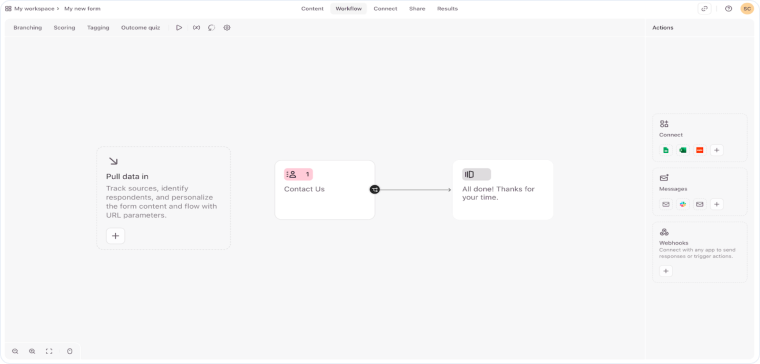The height and width of the screenshot is (364, 760).
Task: Open the Outcome quiz option
Action: point(141,28)
